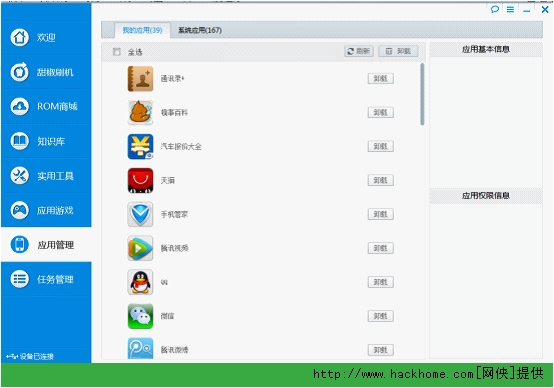Open 任务管理 task management
Viewport: 554px width, 388px height.
coord(46,279)
